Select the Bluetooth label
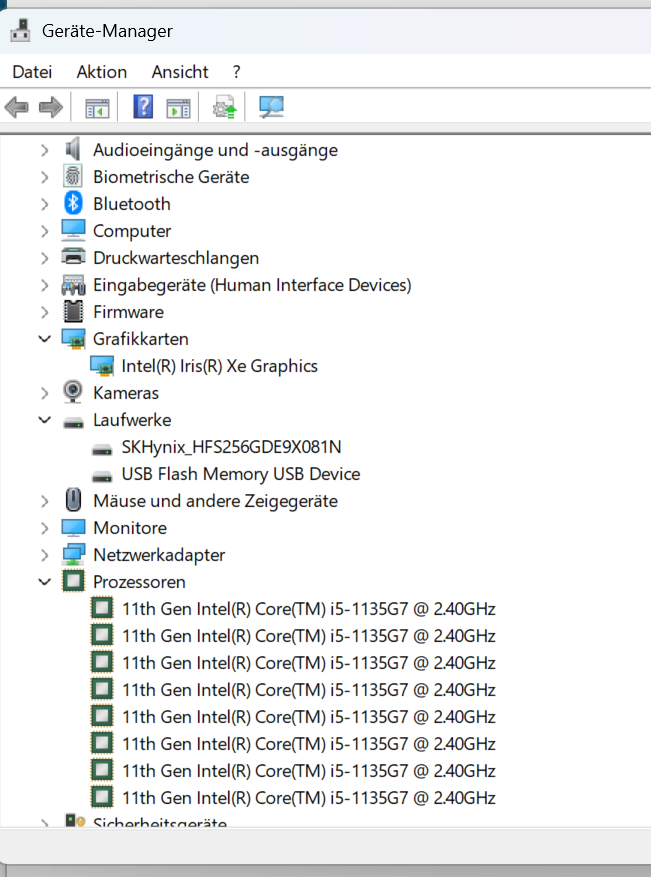651x877 pixels. 131,204
